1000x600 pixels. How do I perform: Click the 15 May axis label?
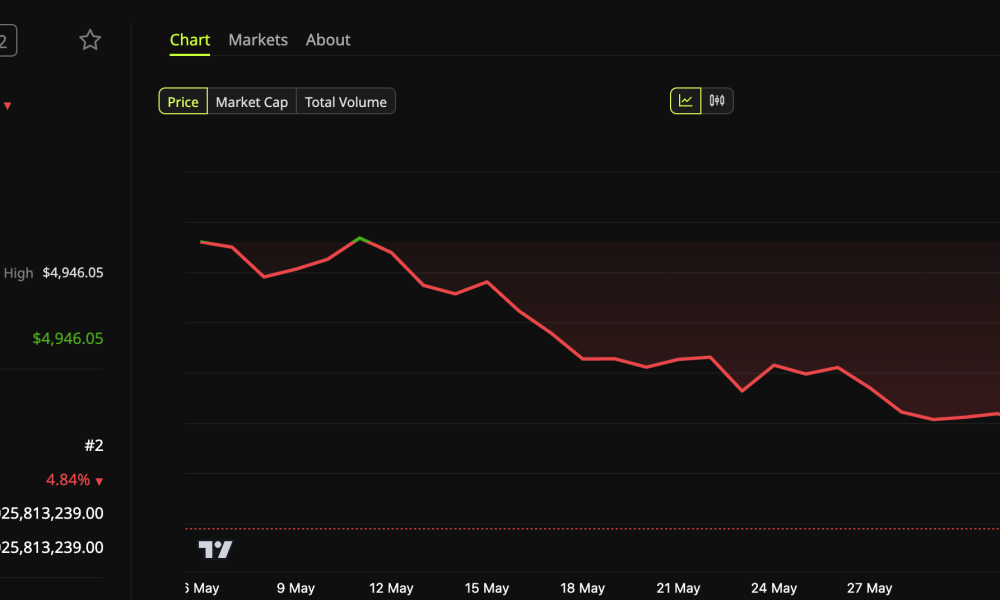coord(487,588)
